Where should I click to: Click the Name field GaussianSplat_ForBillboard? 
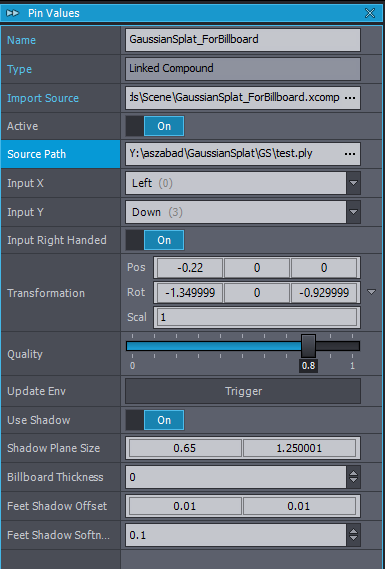point(243,40)
